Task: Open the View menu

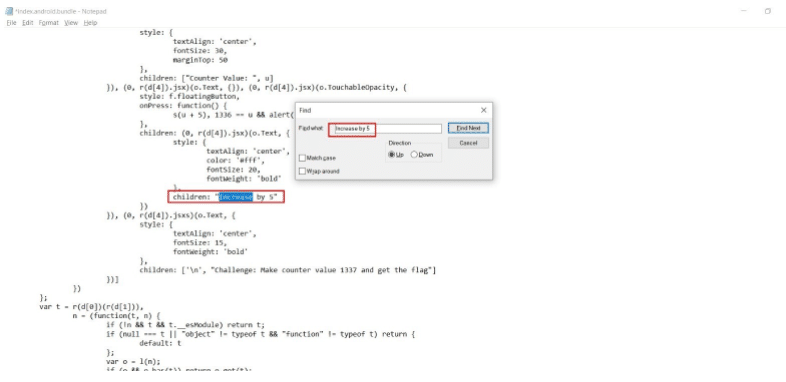Action: point(71,23)
